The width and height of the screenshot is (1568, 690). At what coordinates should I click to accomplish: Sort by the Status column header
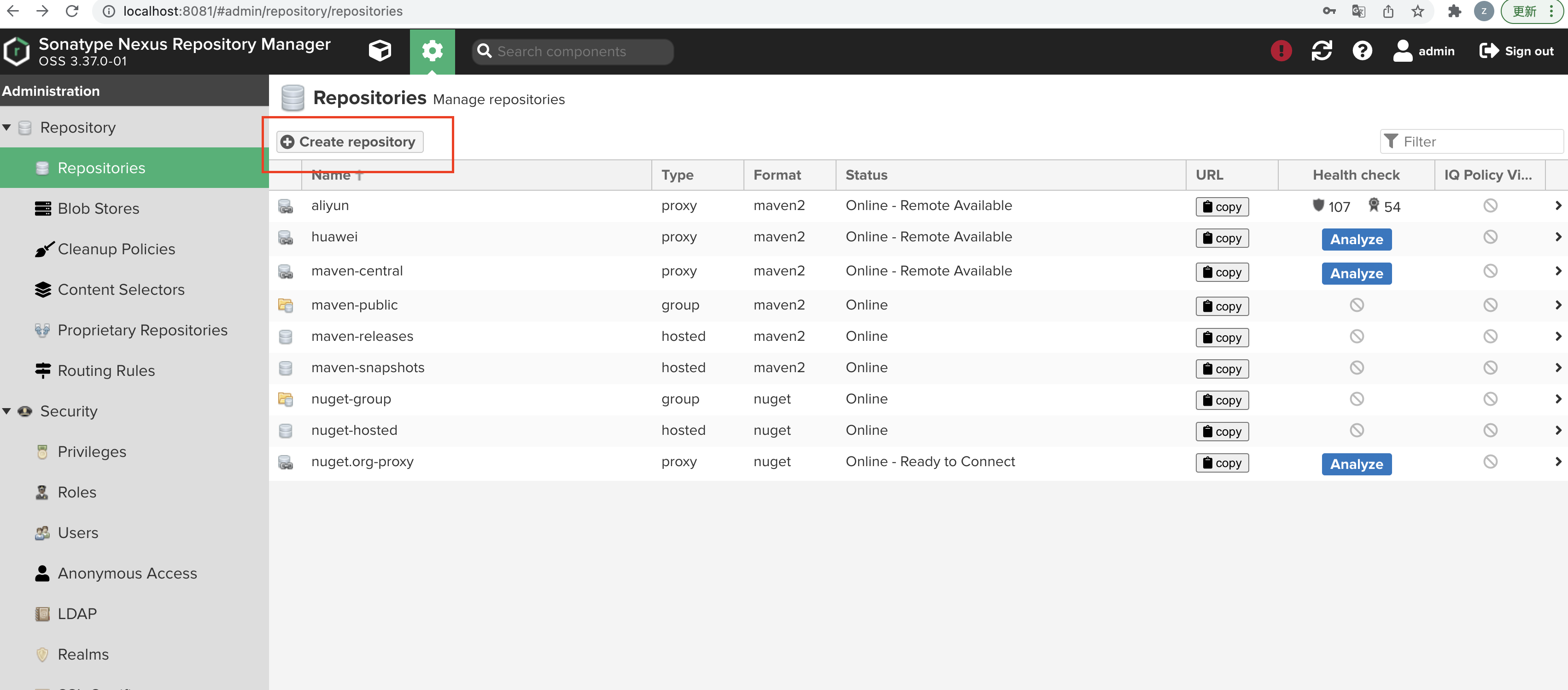(x=1011, y=175)
